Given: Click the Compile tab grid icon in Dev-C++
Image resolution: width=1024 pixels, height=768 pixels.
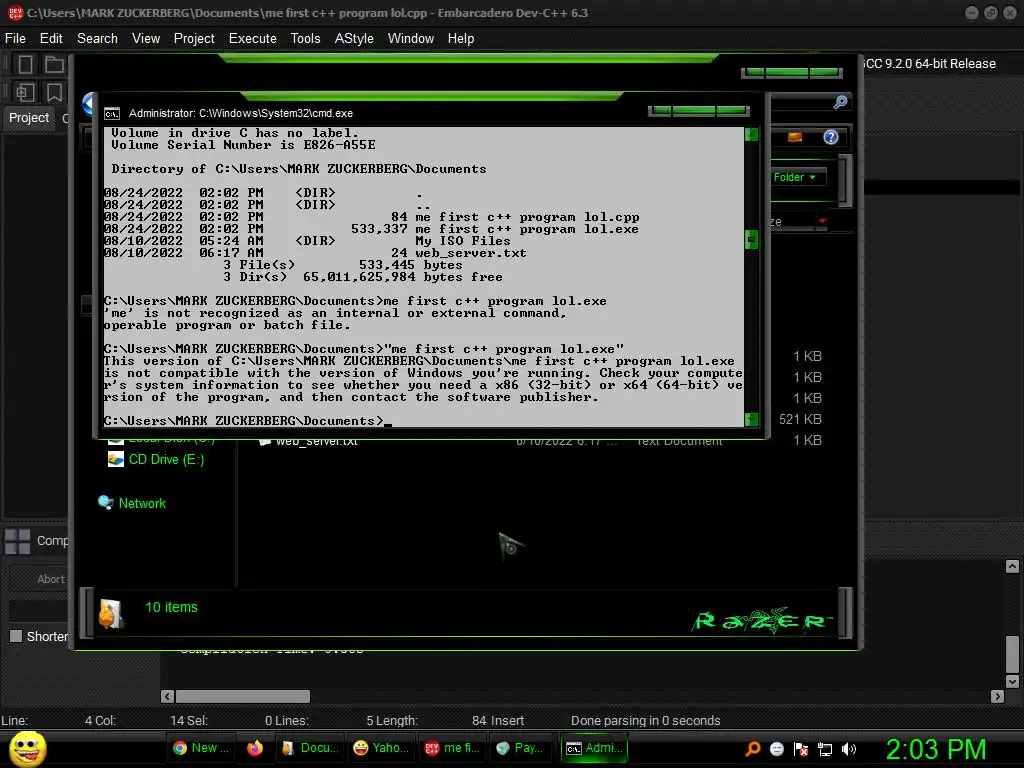Looking at the screenshot, I should [17, 541].
